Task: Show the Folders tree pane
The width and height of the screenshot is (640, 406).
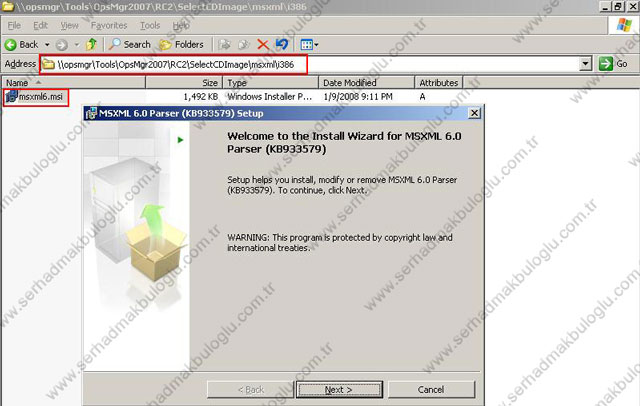Action: 182,44
